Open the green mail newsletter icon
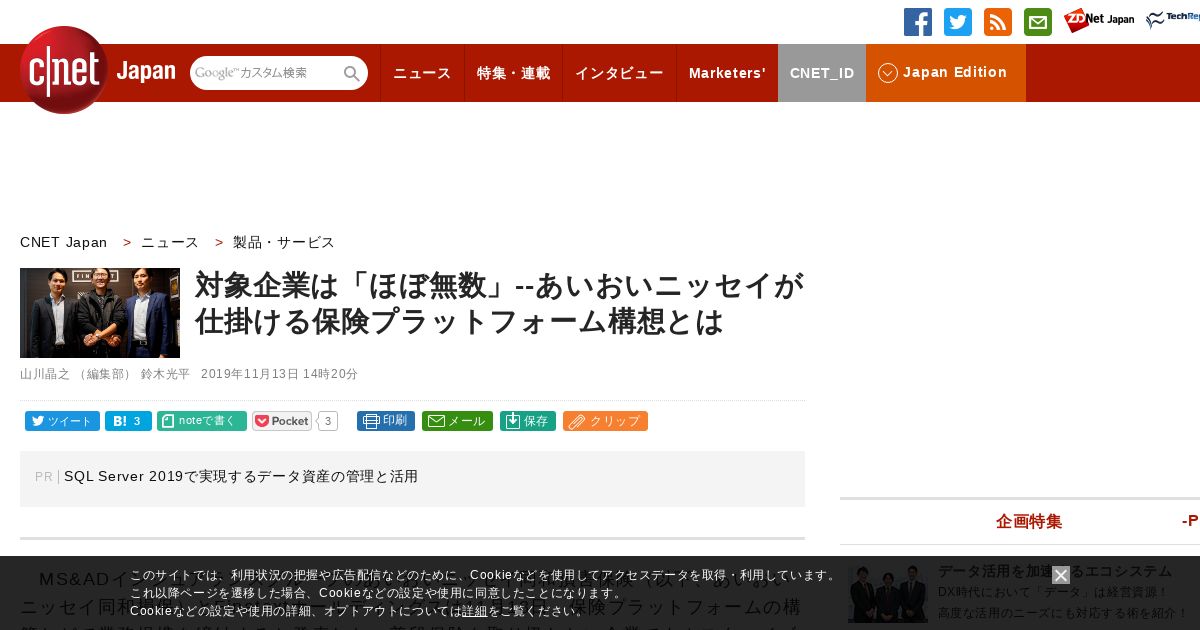The width and height of the screenshot is (1200, 630). click(1038, 22)
